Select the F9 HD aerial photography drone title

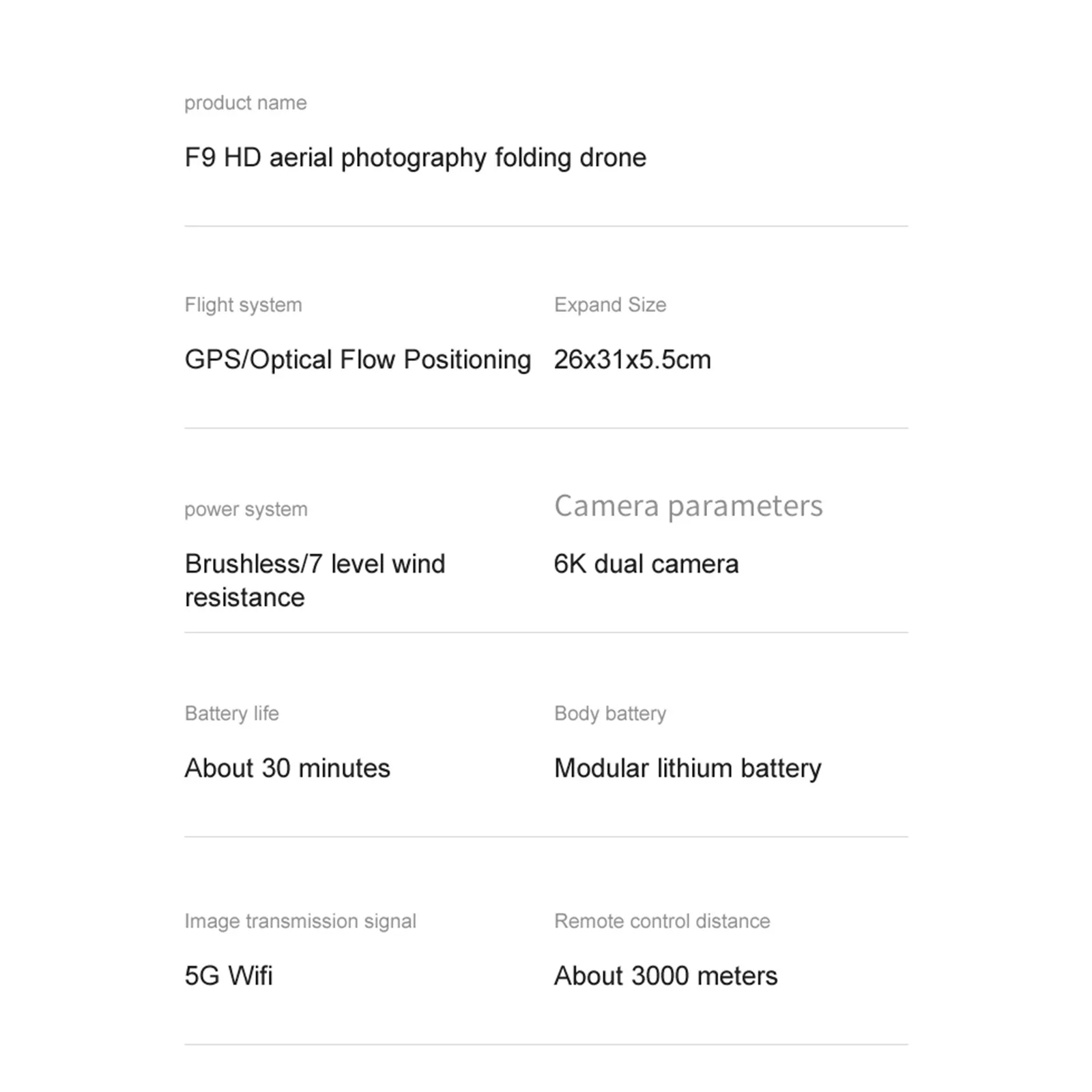coord(415,158)
